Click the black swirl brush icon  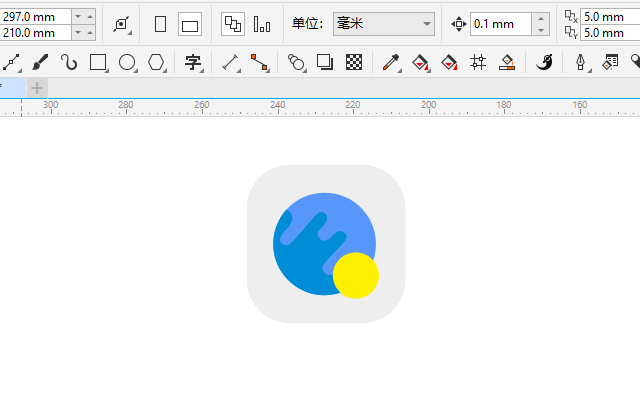(x=544, y=62)
